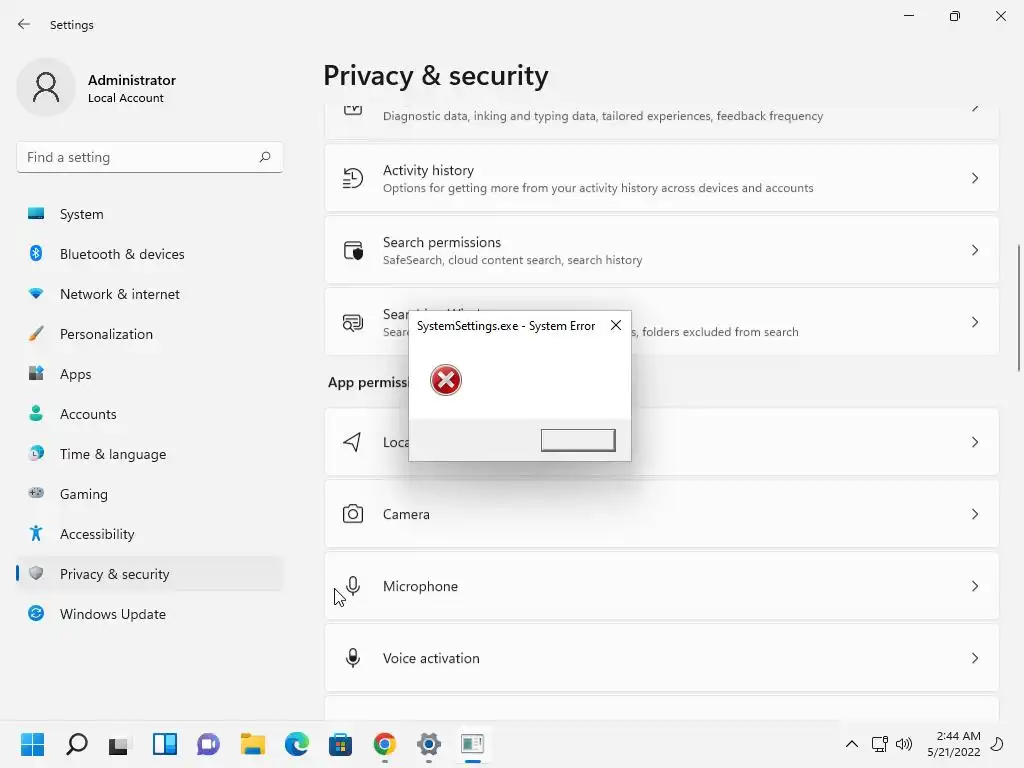Viewport: 1024px width, 768px height.
Task: Click the Search permissions icon
Action: pyautogui.click(x=353, y=250)
